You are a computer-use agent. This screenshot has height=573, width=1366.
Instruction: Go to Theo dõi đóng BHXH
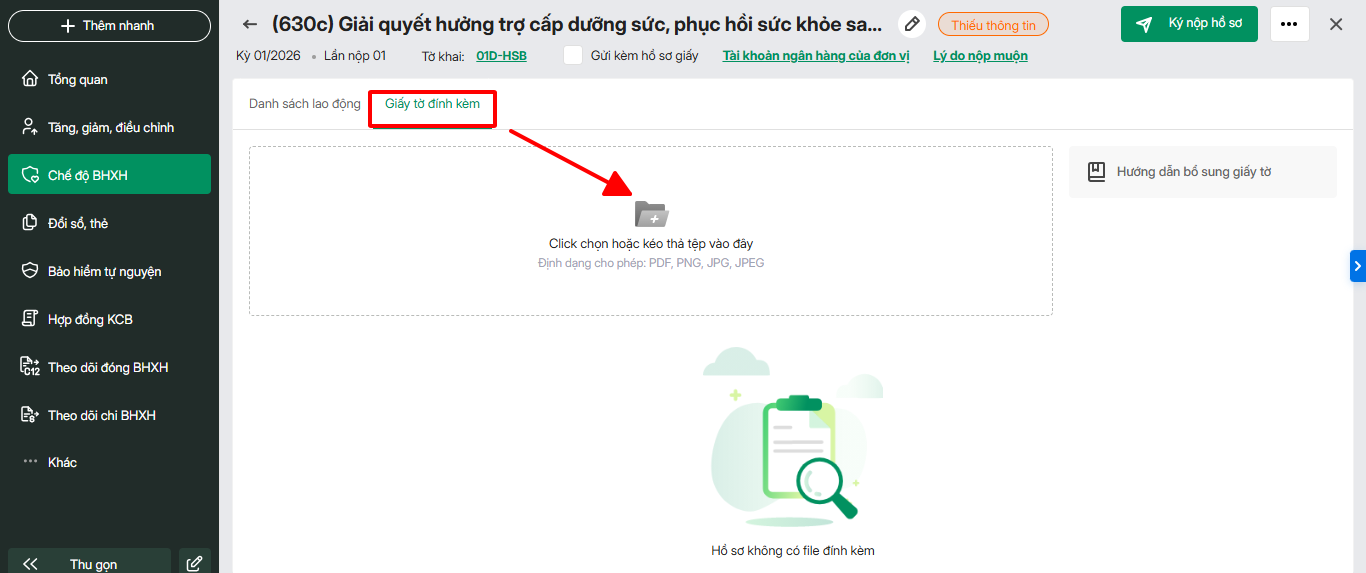point(108,367)
